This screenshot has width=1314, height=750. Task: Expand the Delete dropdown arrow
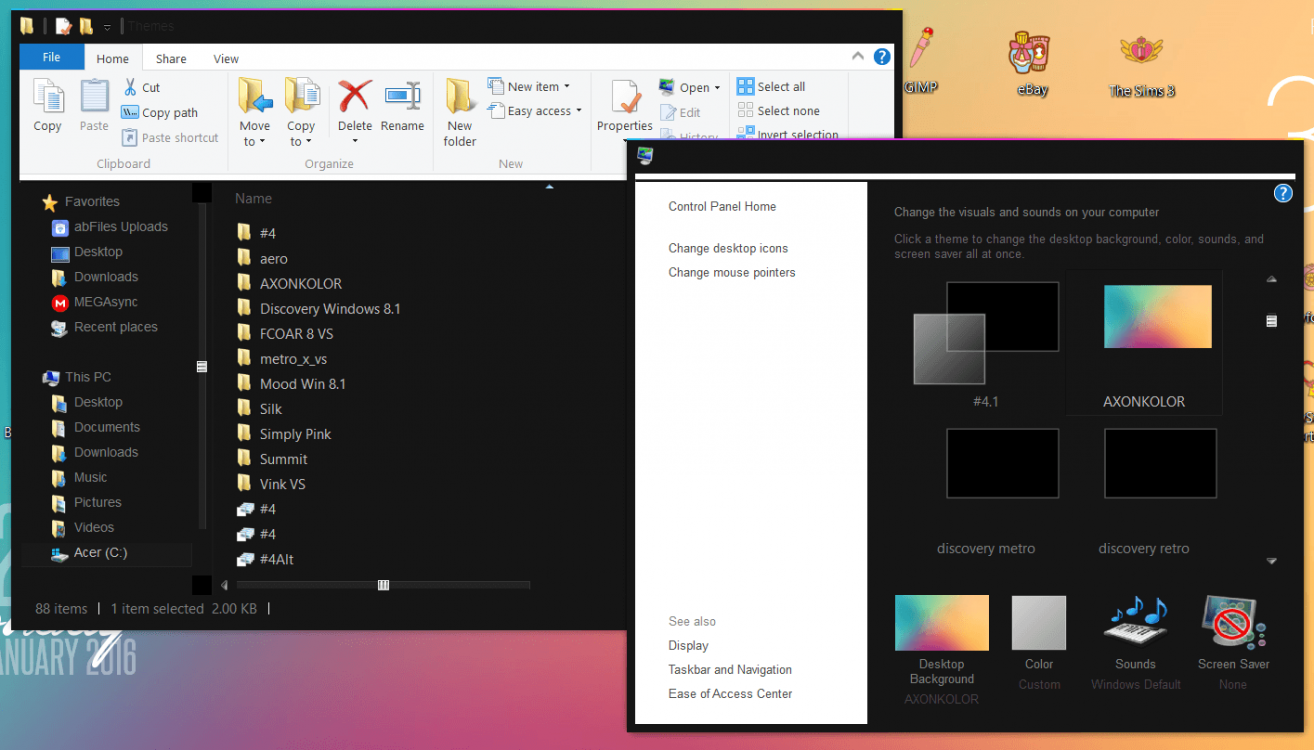(x=354, y=142)
